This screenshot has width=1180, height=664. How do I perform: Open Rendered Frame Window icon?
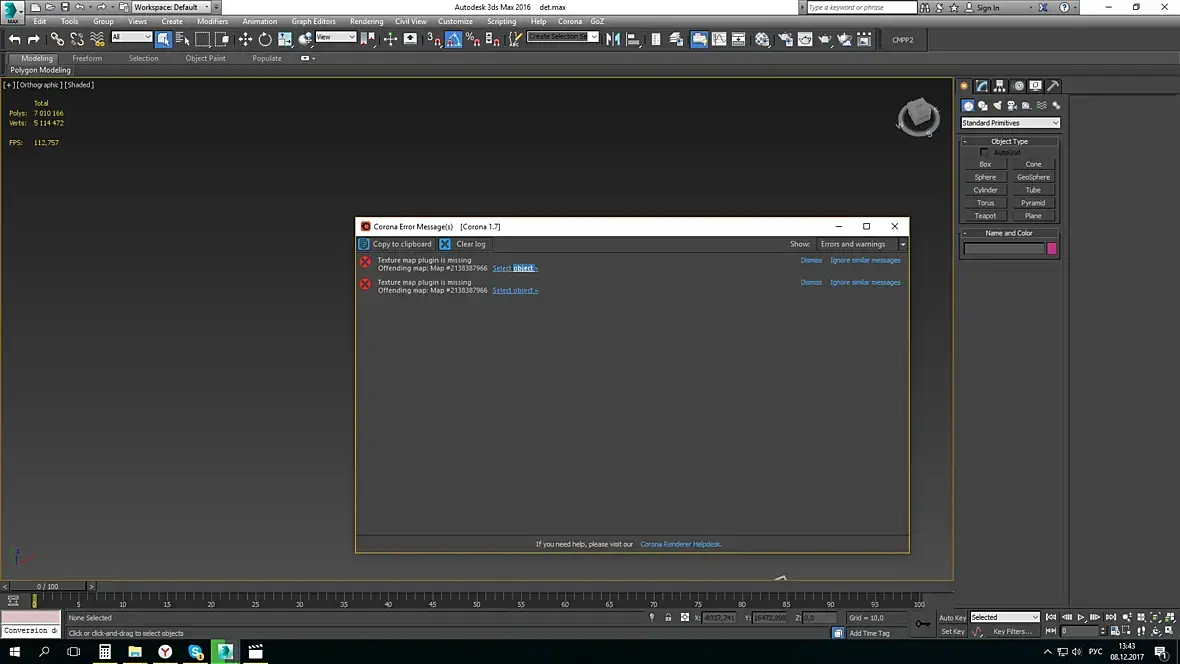[x=805, y=39]
